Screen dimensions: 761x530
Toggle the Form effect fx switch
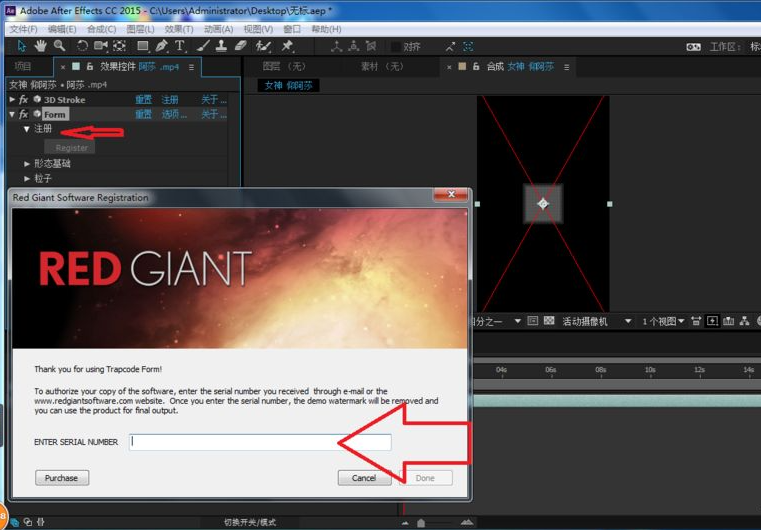point(23,115)
